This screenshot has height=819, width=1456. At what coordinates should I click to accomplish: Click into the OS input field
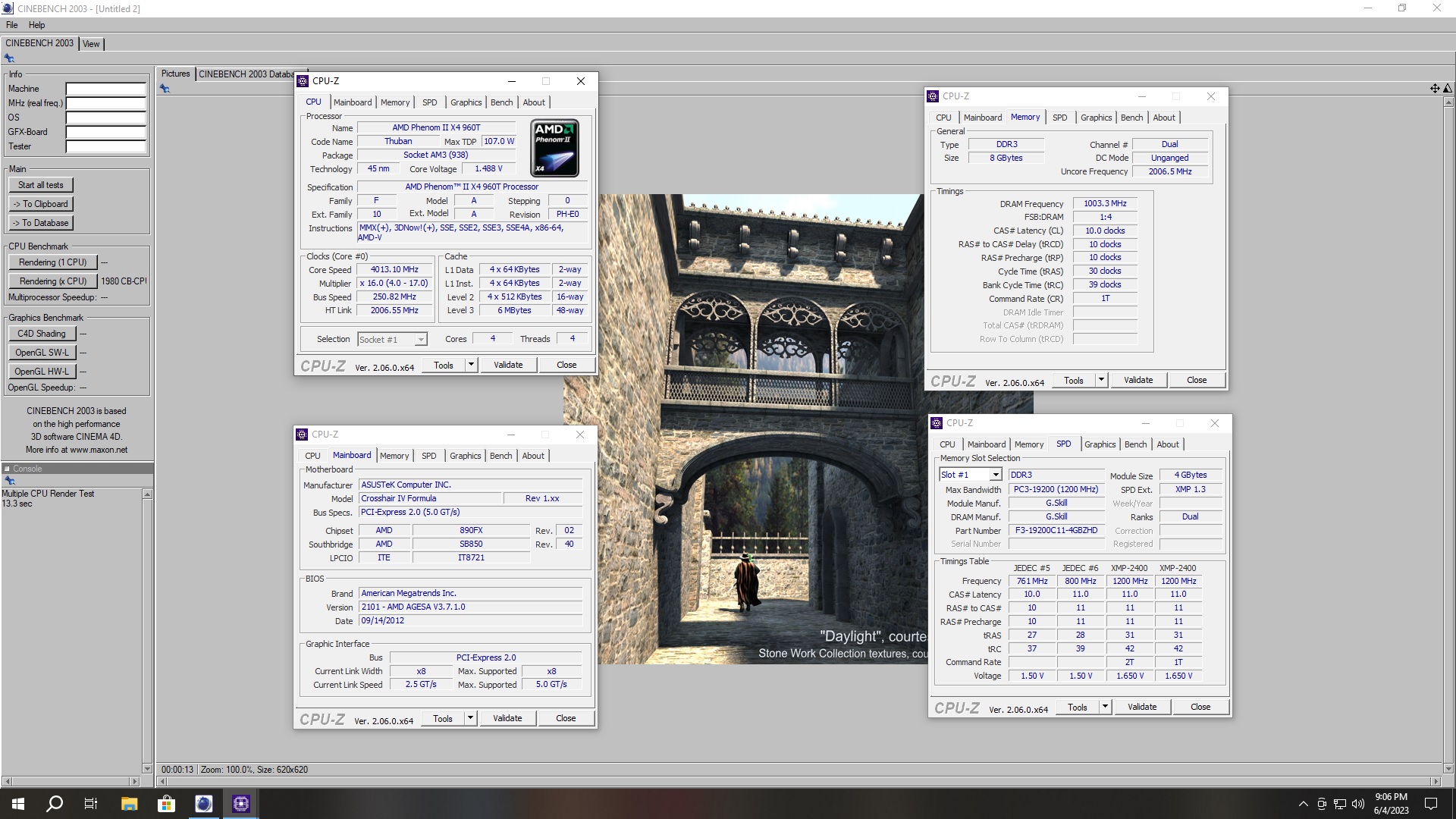pyautogui.click(x=105, y=118)
